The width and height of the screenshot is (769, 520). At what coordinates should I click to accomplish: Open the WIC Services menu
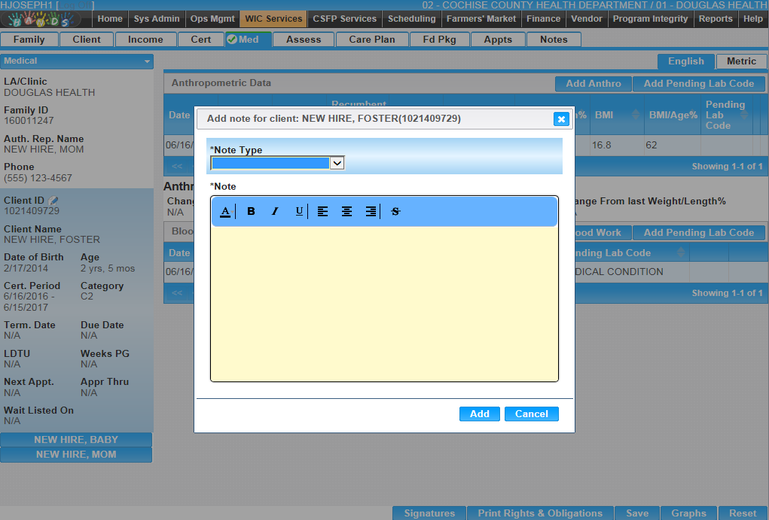(273, 19)
